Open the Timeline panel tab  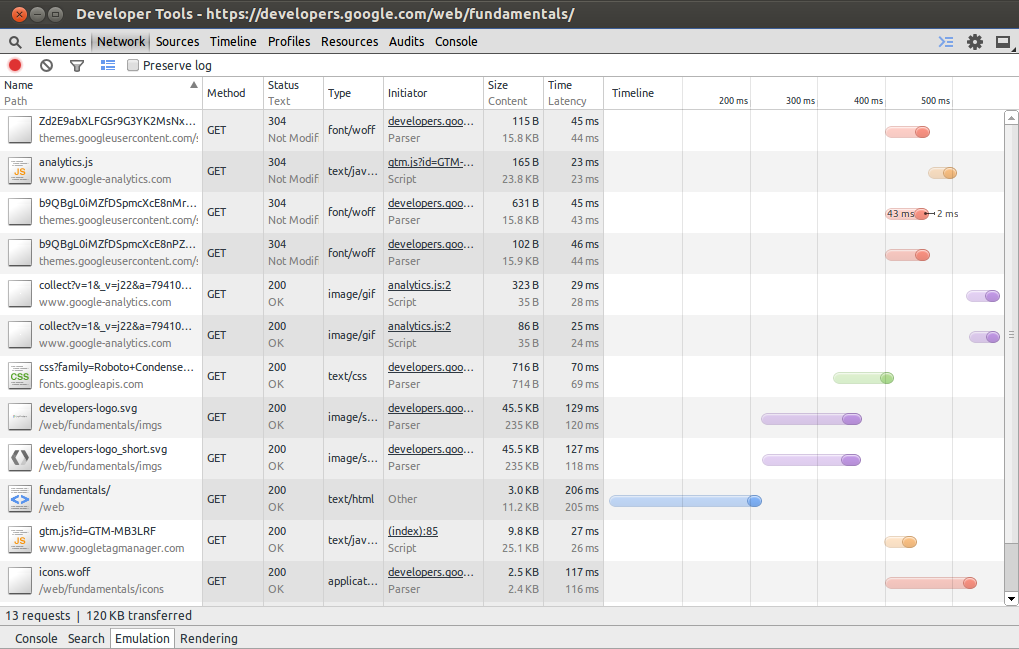click(233, 42)
